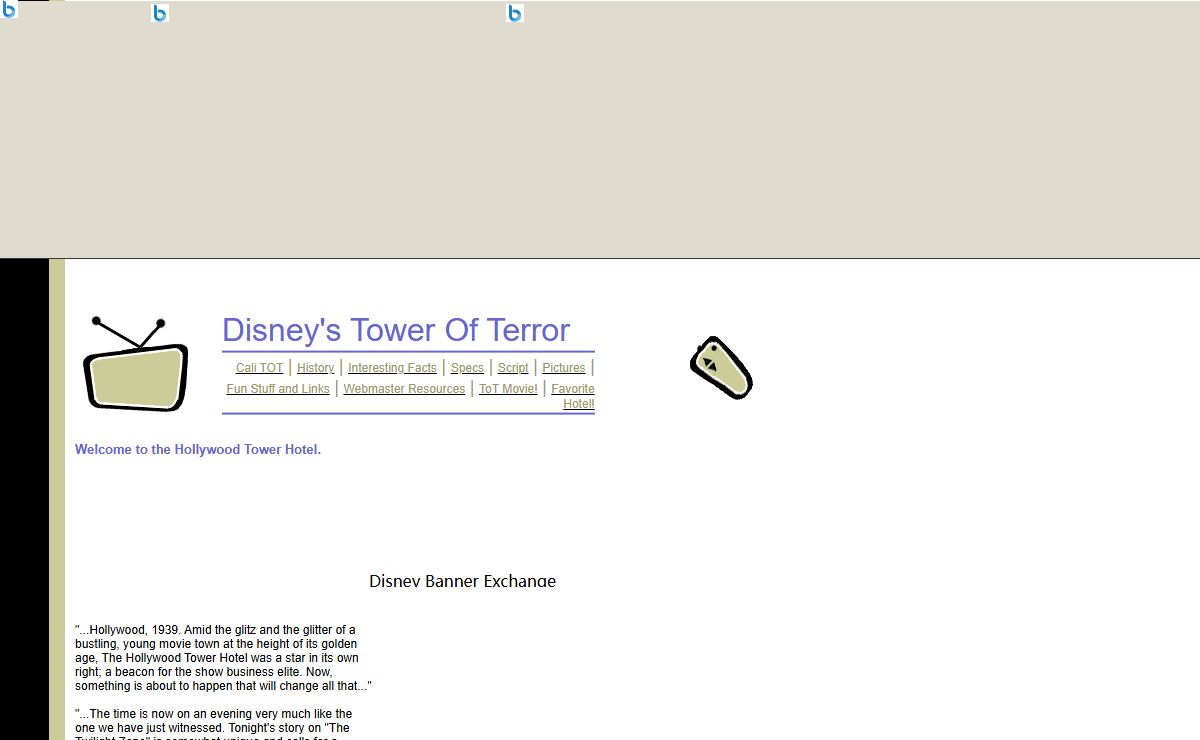Open the Cali TOT link
The image size is (1200, 740).
260,368
